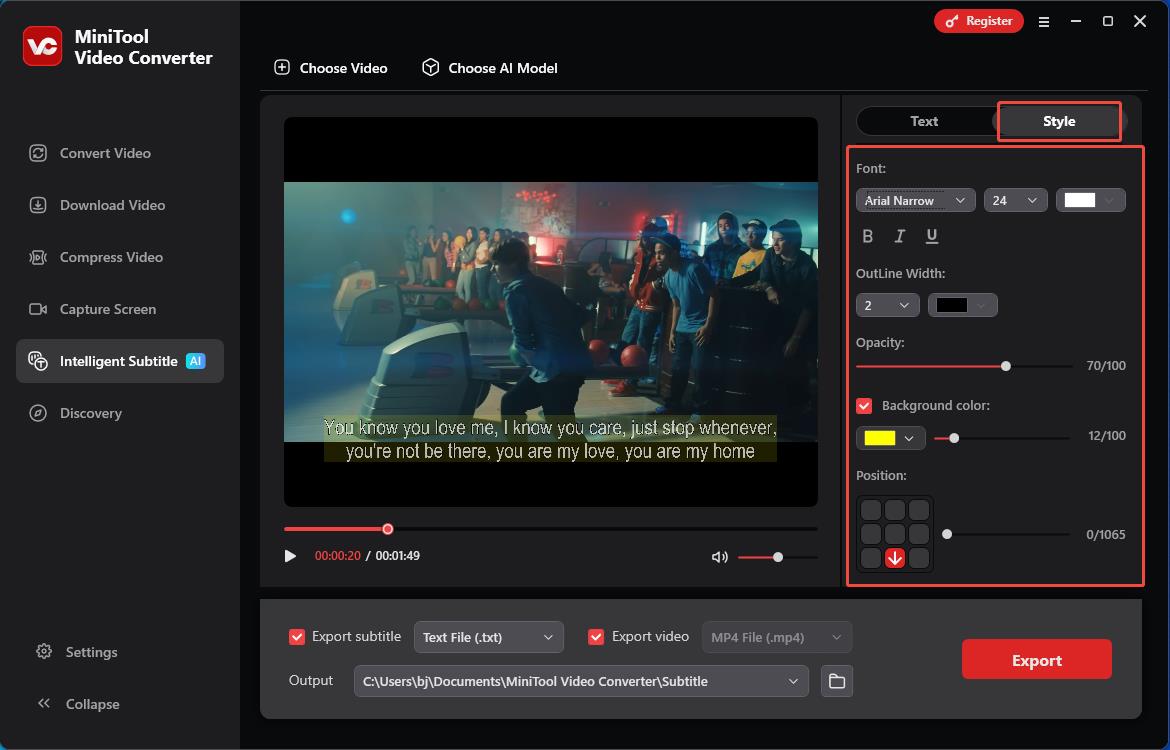Open the font size 24 dropdown
The height and width of the screenshot is (750, 1170).
[x=1015, y=200]
